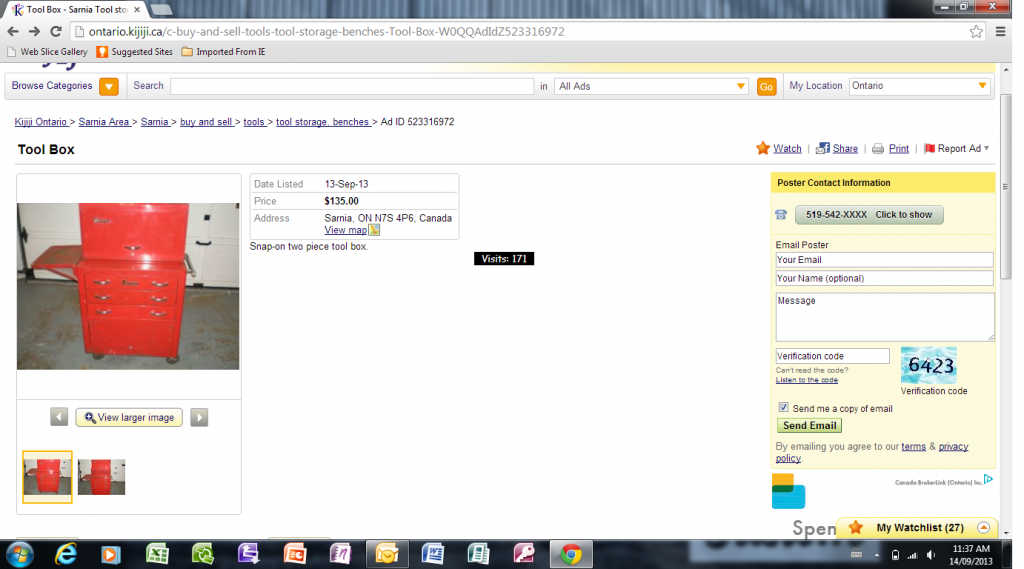Image resolution: width=1024 pixels, height=569 pixels.
Task: Click the Share ad icon
Action: tap(822, 148)
